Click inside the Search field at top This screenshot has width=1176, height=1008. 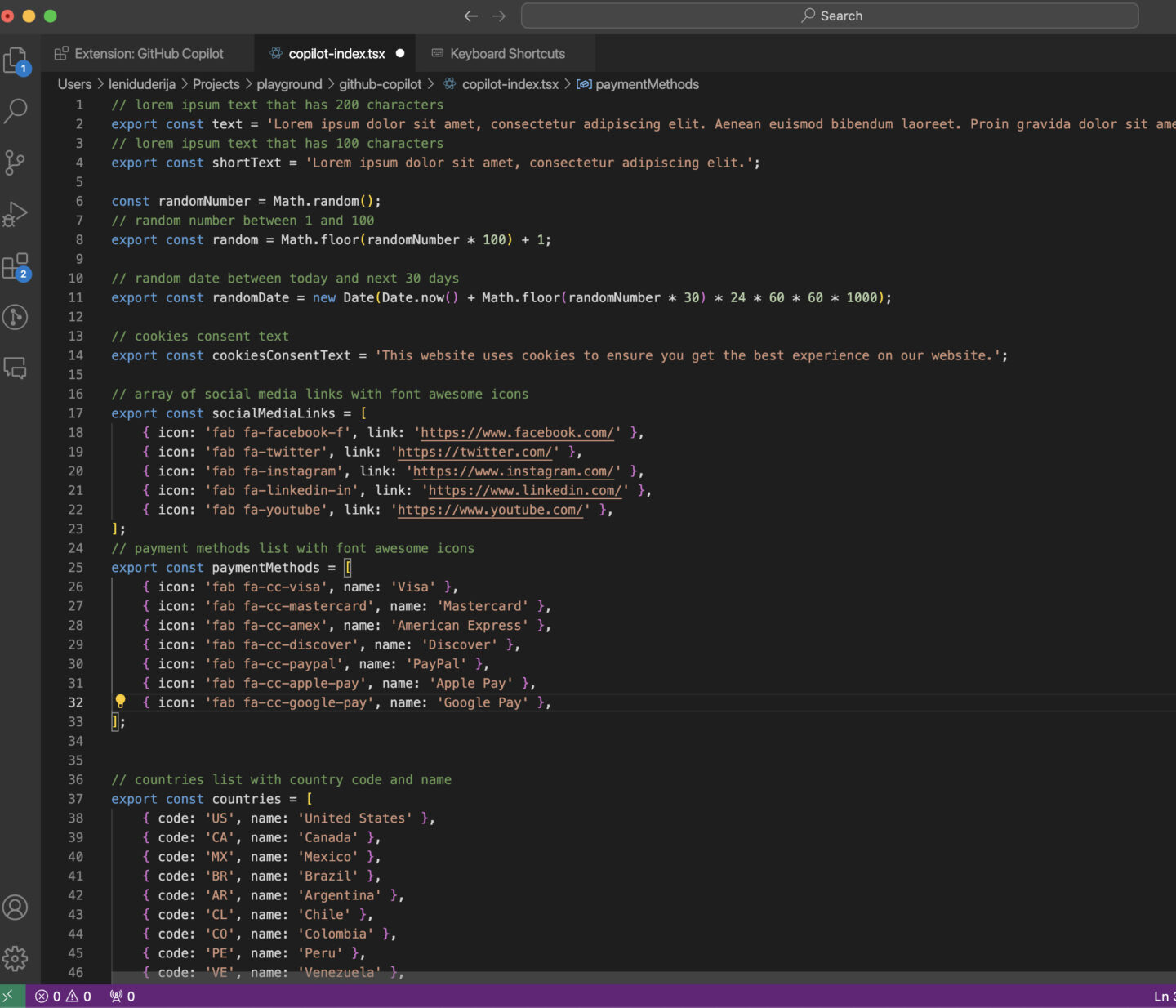(831, 15)
